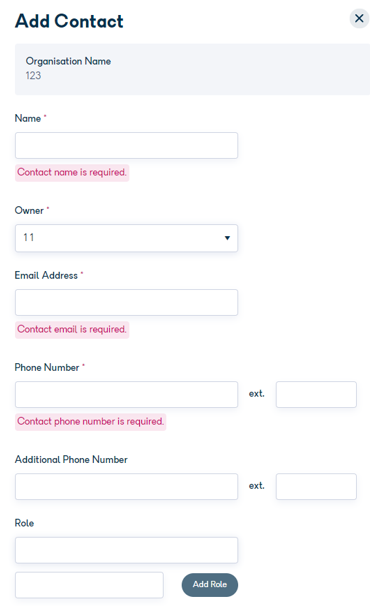Click the Contact phone number is required message
This screenshot has width=379, height=614.
90,422
